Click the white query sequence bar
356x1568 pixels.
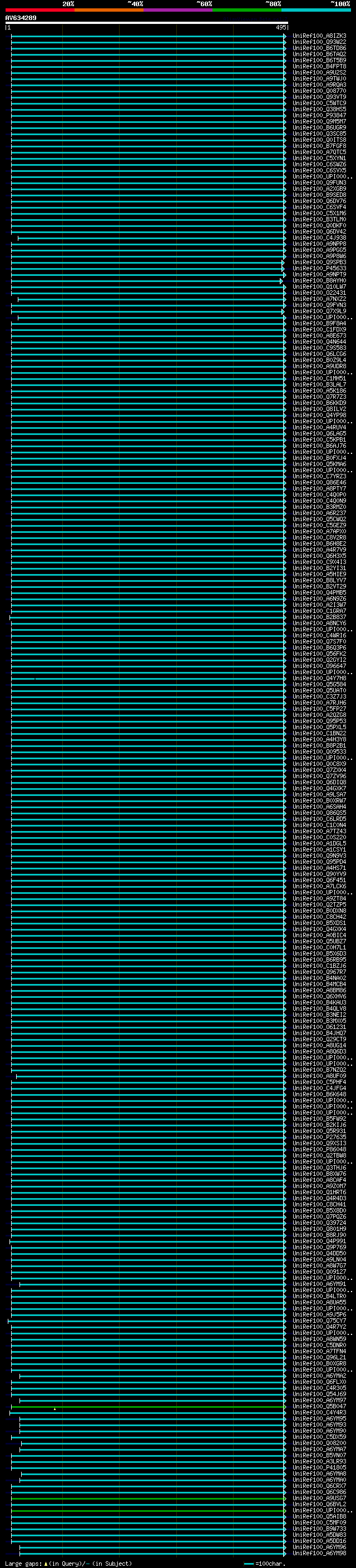pos(147,23)
